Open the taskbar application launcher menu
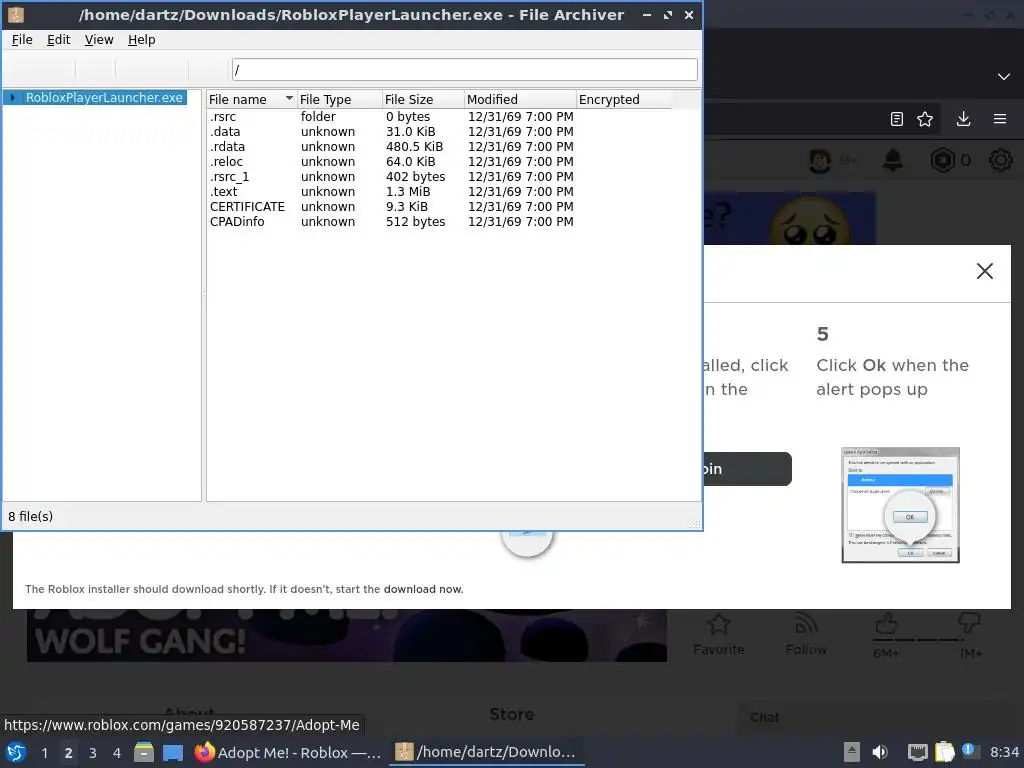This screenshot has width=1024, height=768. 16,752
